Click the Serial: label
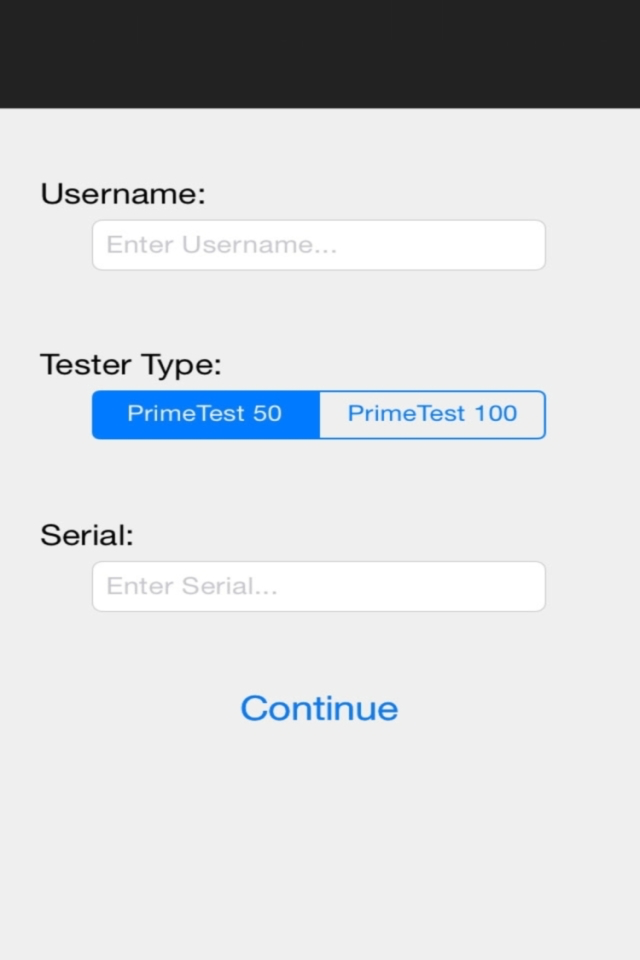This screenshot has height=960, width=640. tap(86, 536)
